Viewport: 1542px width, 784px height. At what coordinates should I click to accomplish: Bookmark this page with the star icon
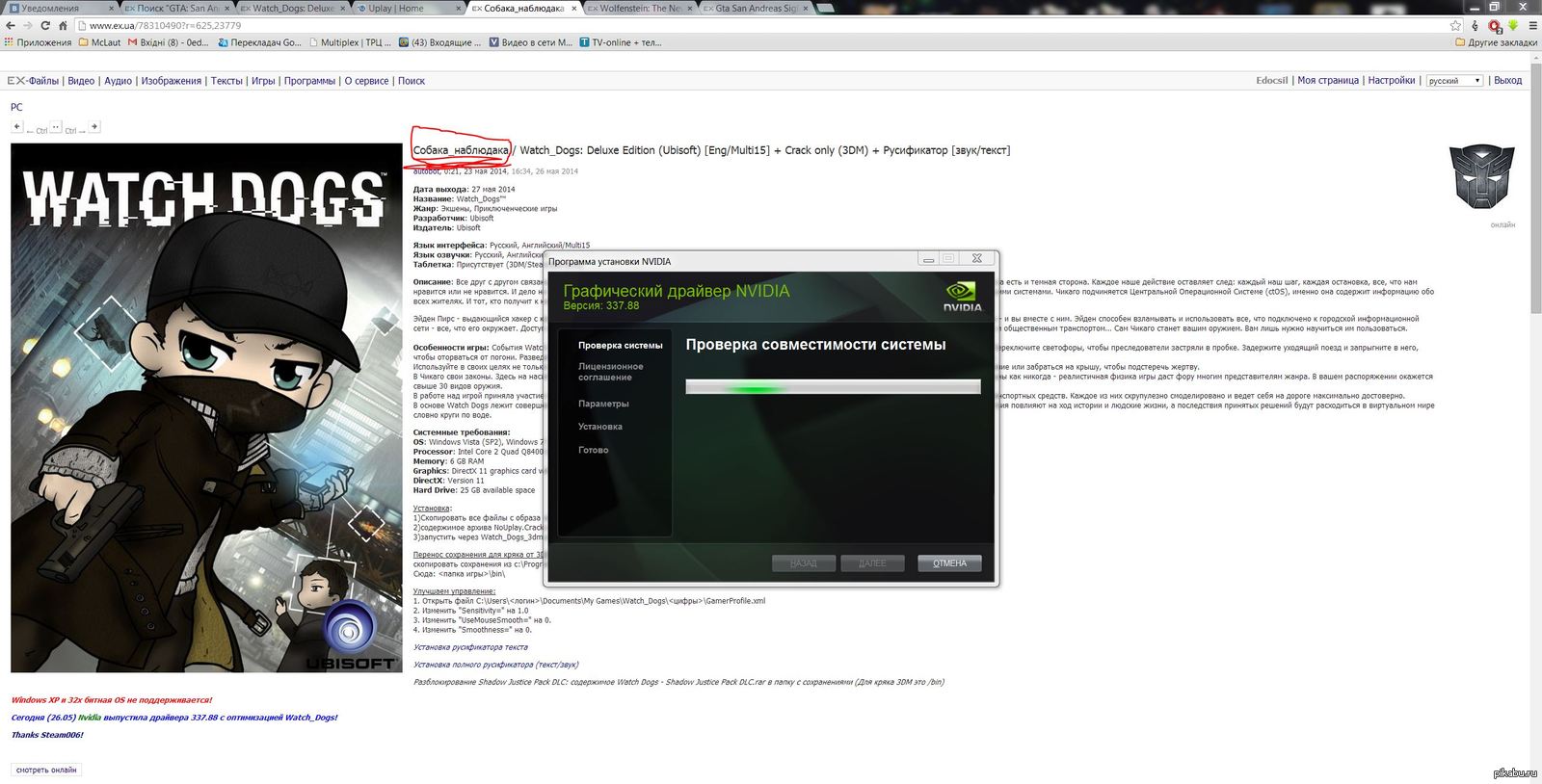1455,26
